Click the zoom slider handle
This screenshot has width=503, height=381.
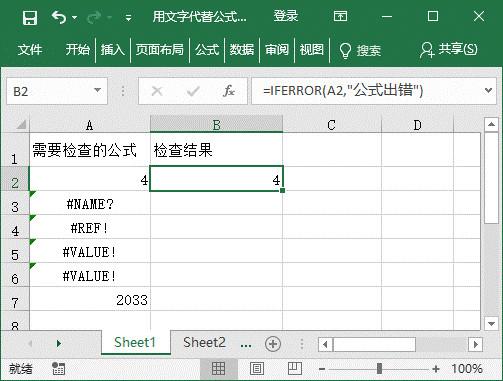379,369
